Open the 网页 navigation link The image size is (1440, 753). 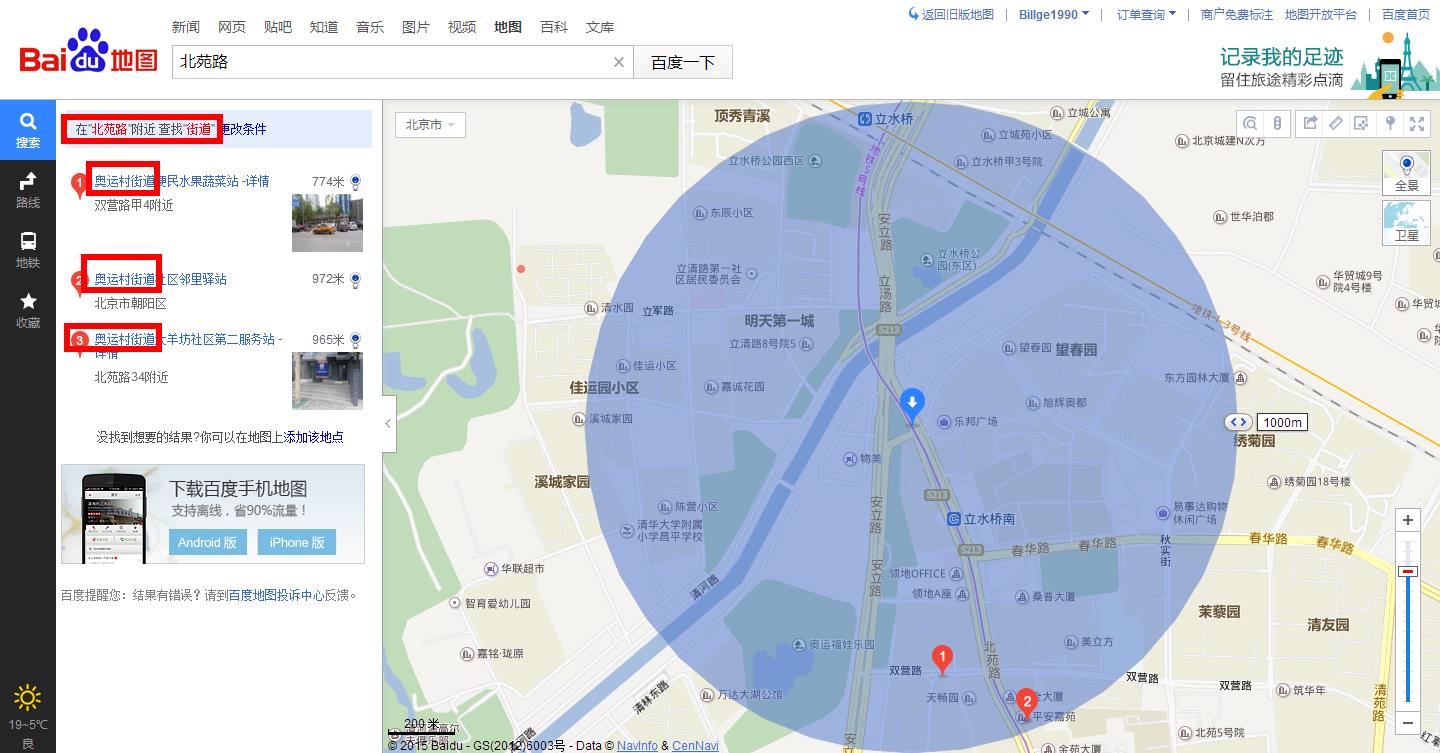click(232, 27)
